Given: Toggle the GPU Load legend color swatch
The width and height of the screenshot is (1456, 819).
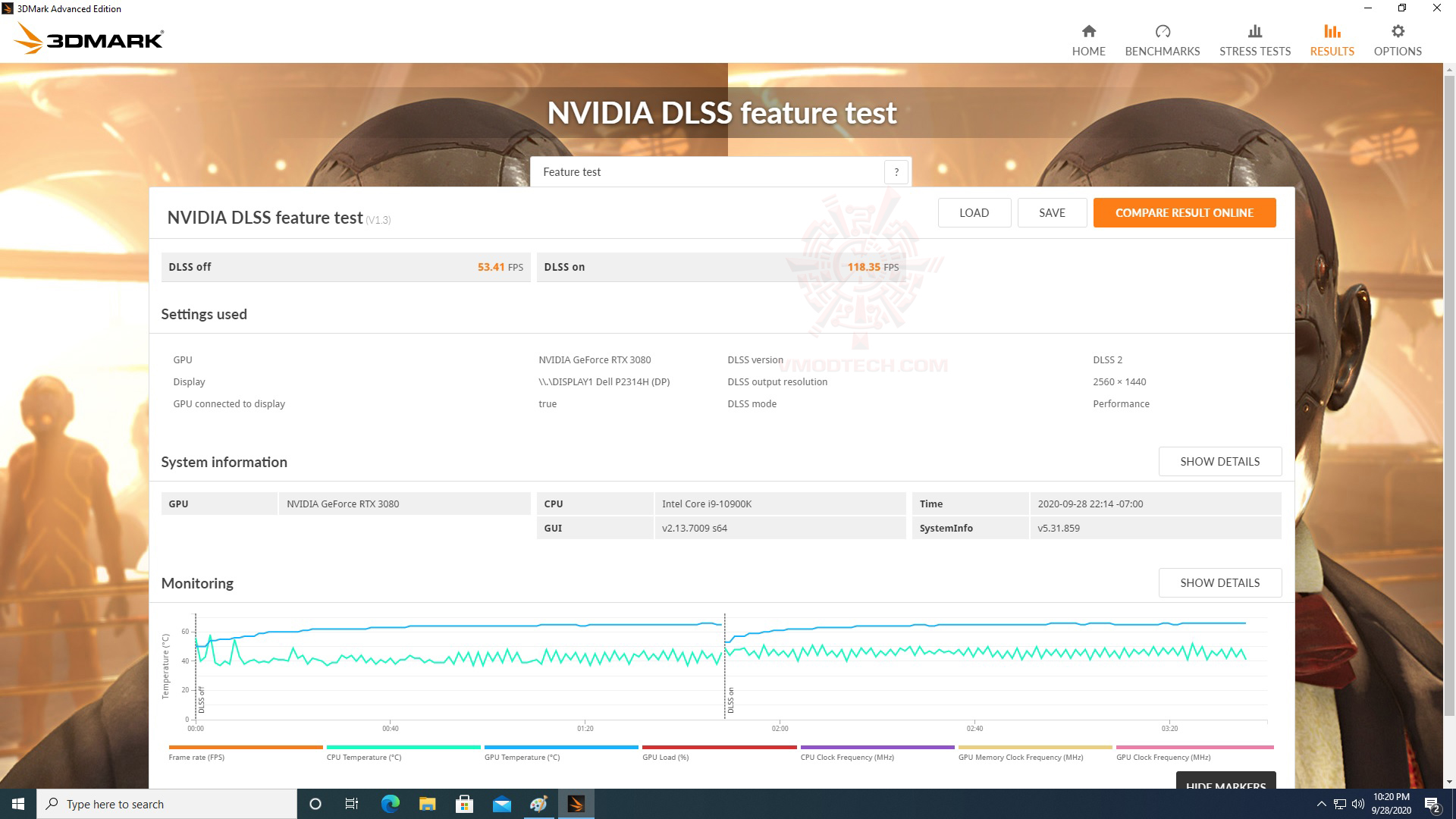Looking at the screenshot, I should 718,748.
